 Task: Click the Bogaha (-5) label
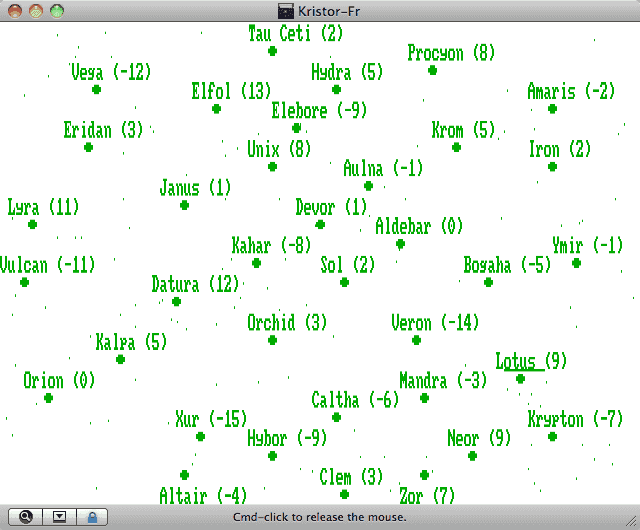pos(507,265)
